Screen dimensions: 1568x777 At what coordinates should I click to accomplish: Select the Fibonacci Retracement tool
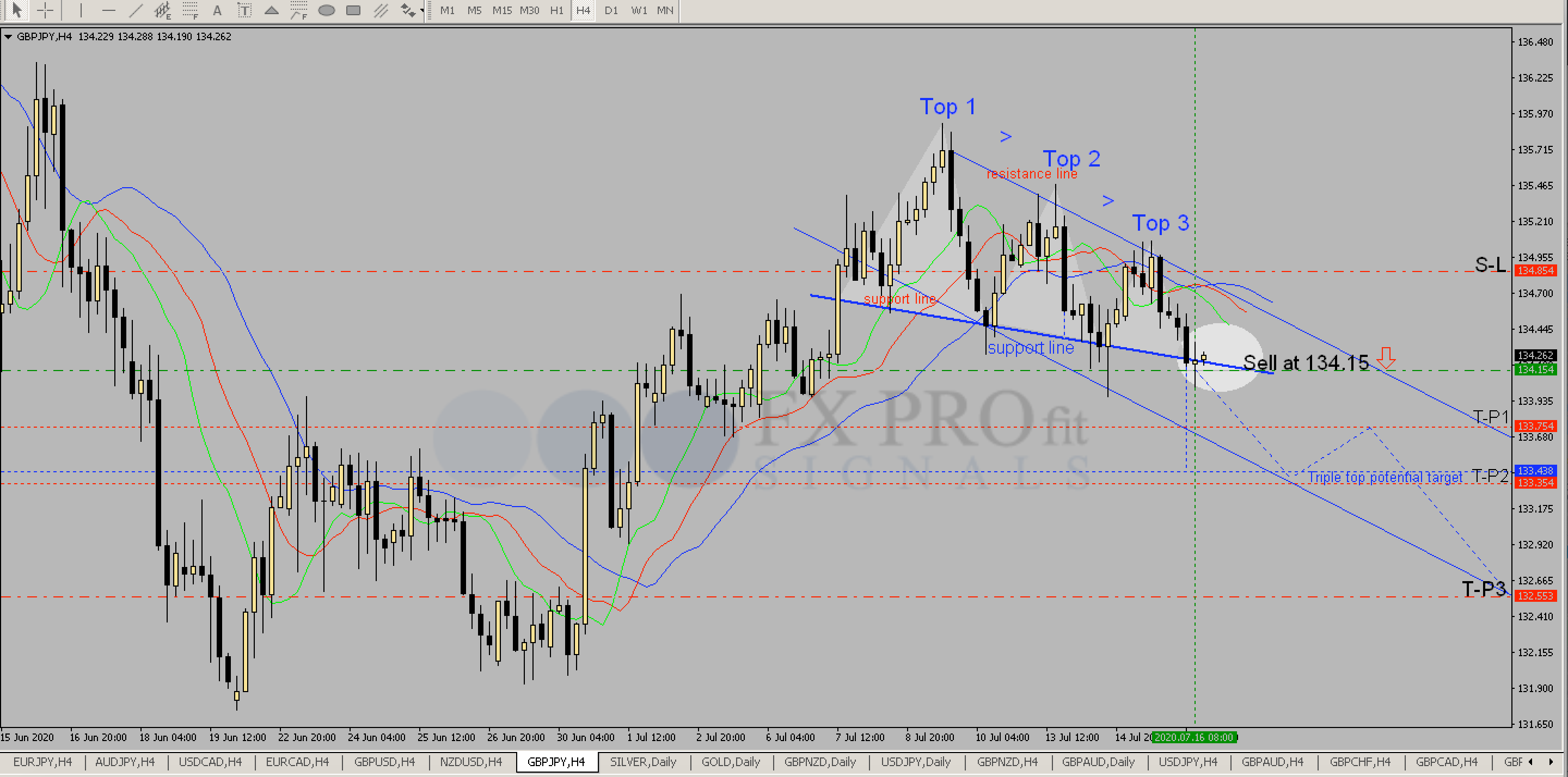click(x=190, y=10)
